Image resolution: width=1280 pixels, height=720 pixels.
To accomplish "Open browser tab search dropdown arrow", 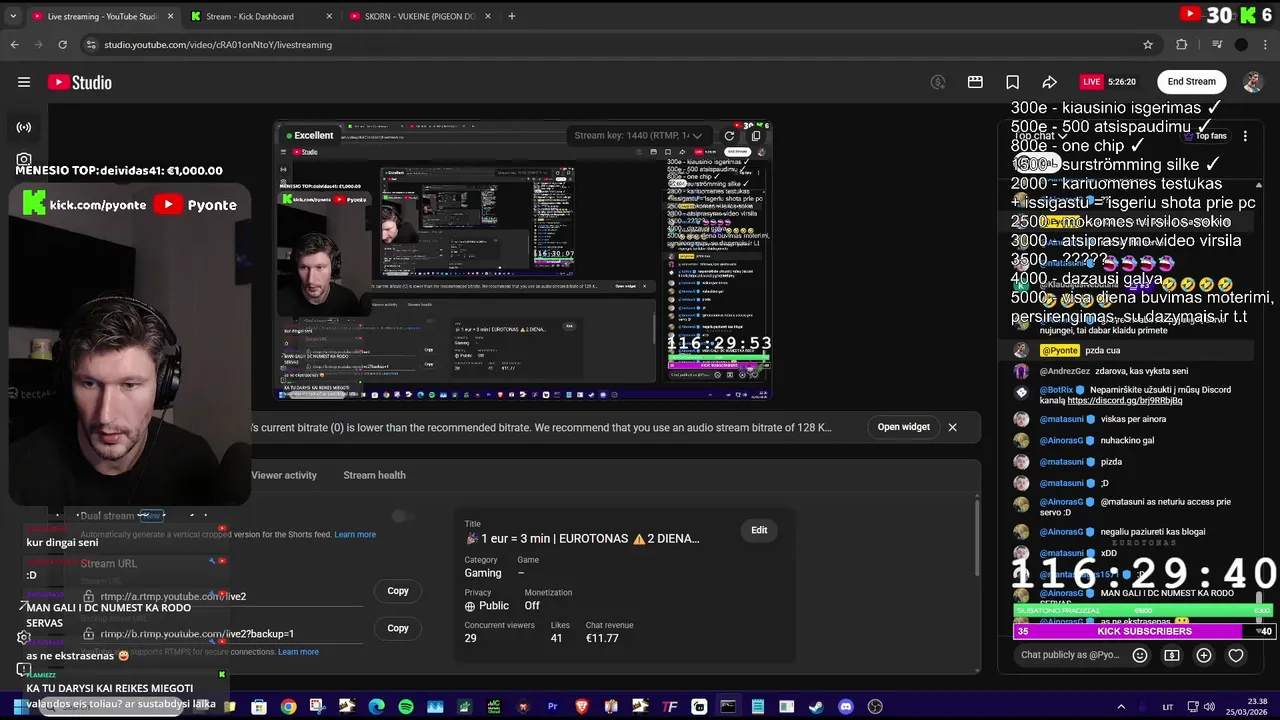I will tap(13, 16).
